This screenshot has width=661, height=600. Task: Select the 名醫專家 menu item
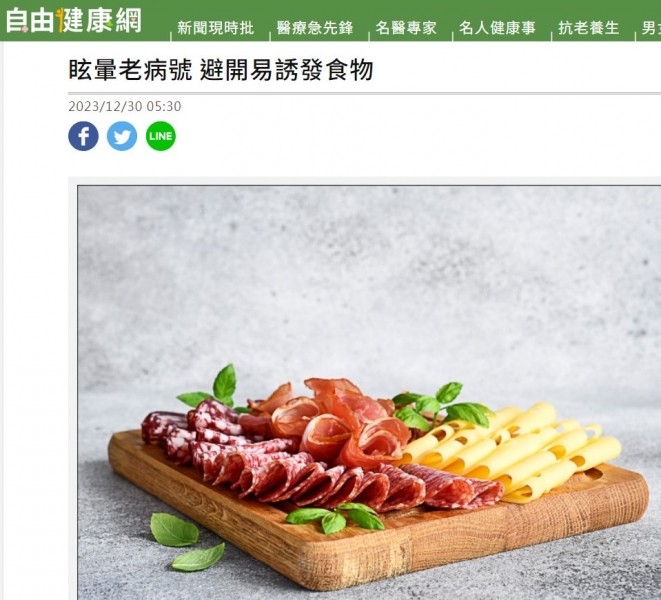(406, 28)
